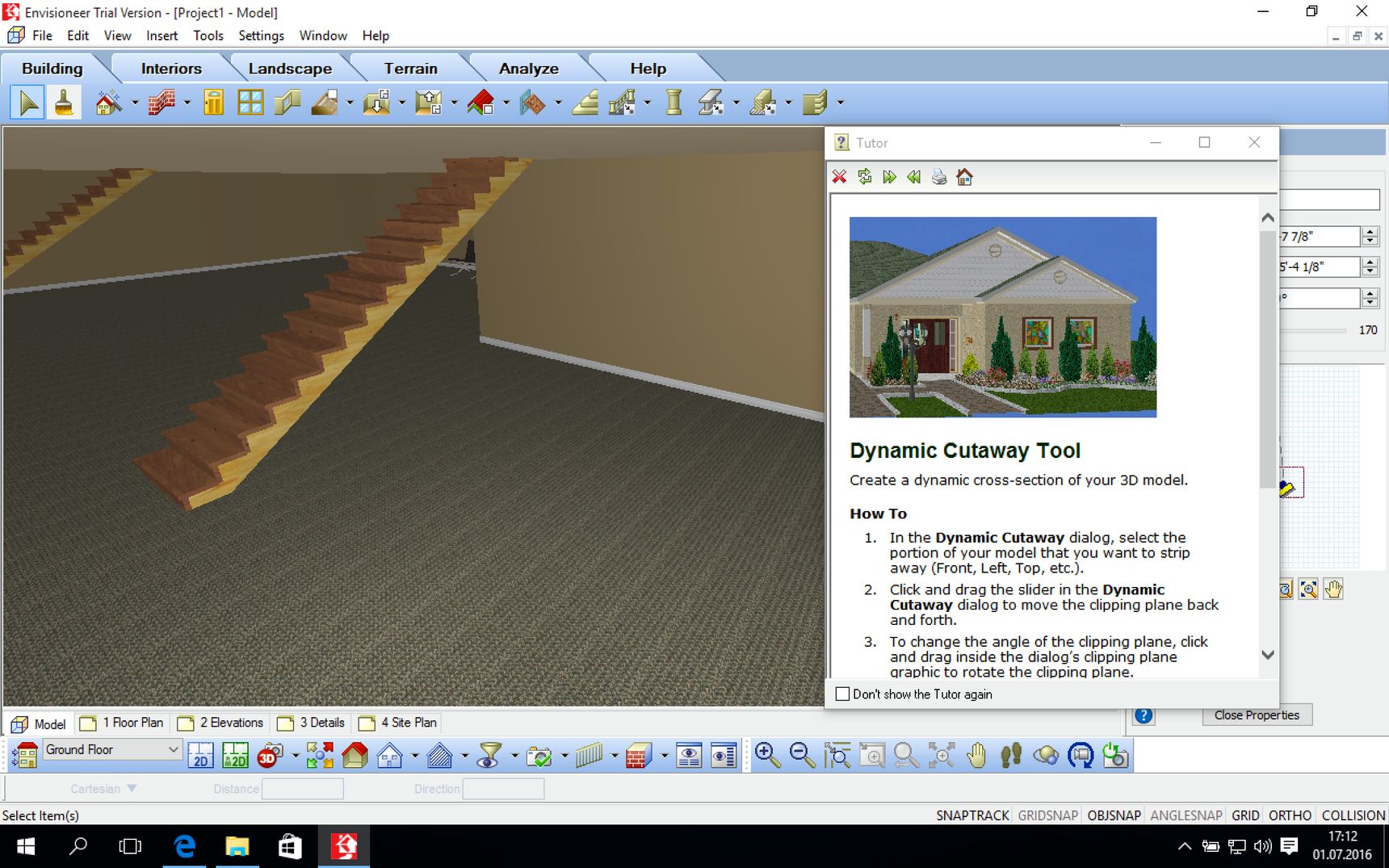The image size is (1389, 868).
Task: Stop loading with red X in Tutor
Action: pos(839,177)
